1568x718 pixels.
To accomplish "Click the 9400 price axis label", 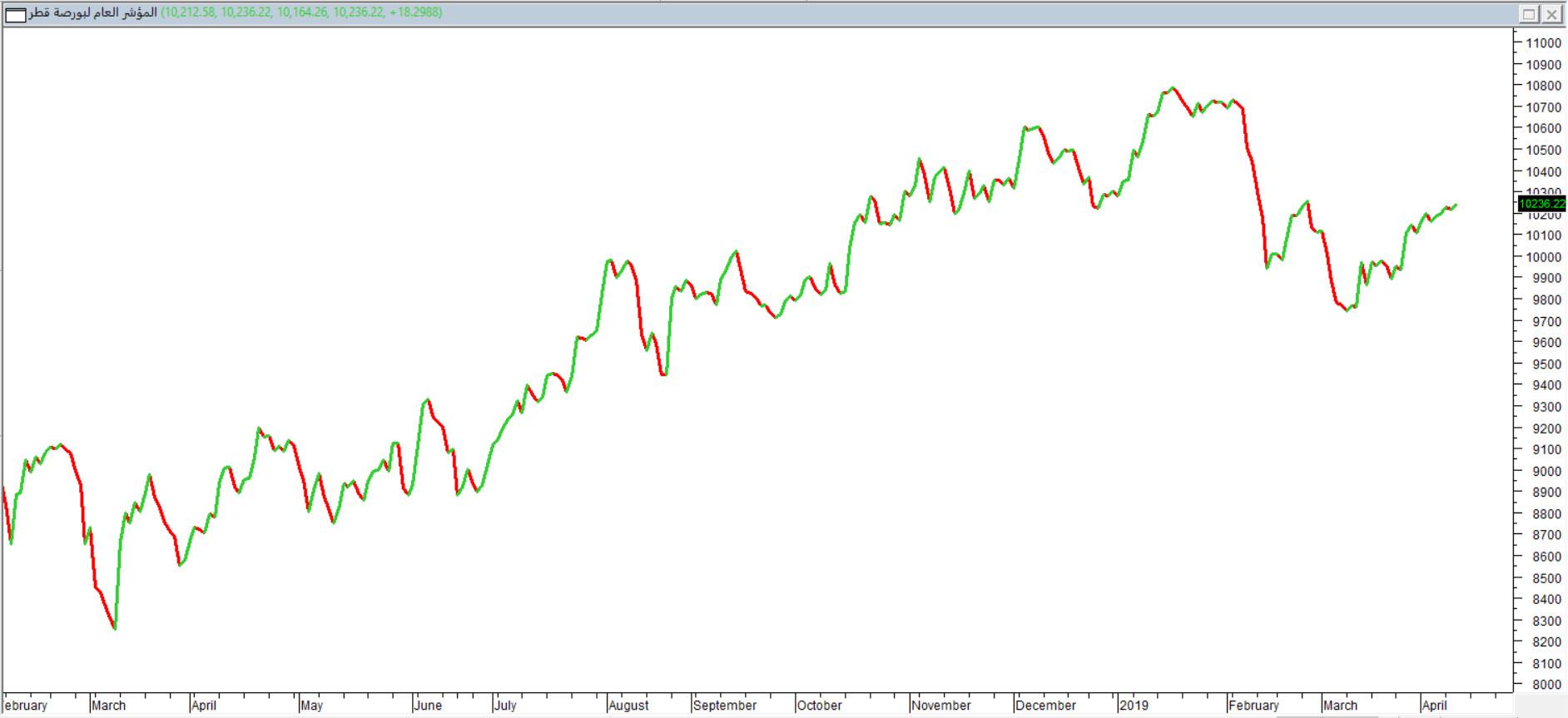I will coord(1546,385).
